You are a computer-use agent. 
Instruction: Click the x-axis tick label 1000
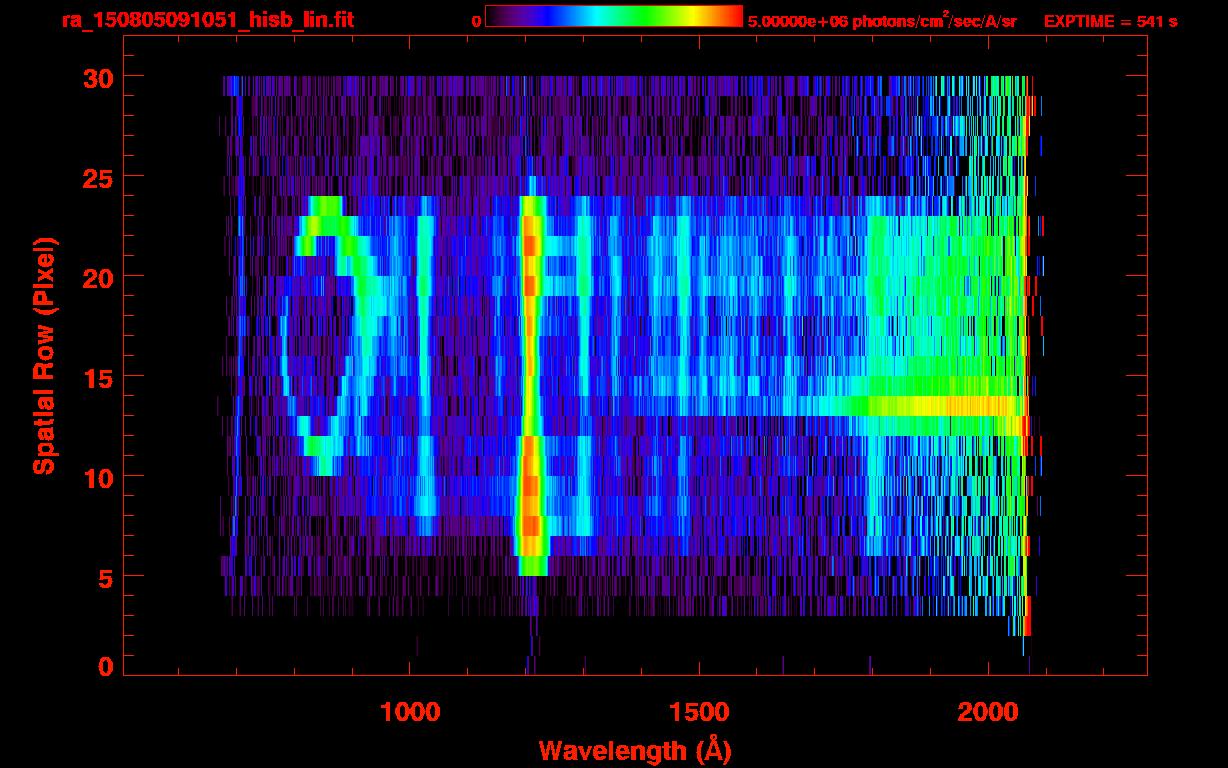click(410, 712)
